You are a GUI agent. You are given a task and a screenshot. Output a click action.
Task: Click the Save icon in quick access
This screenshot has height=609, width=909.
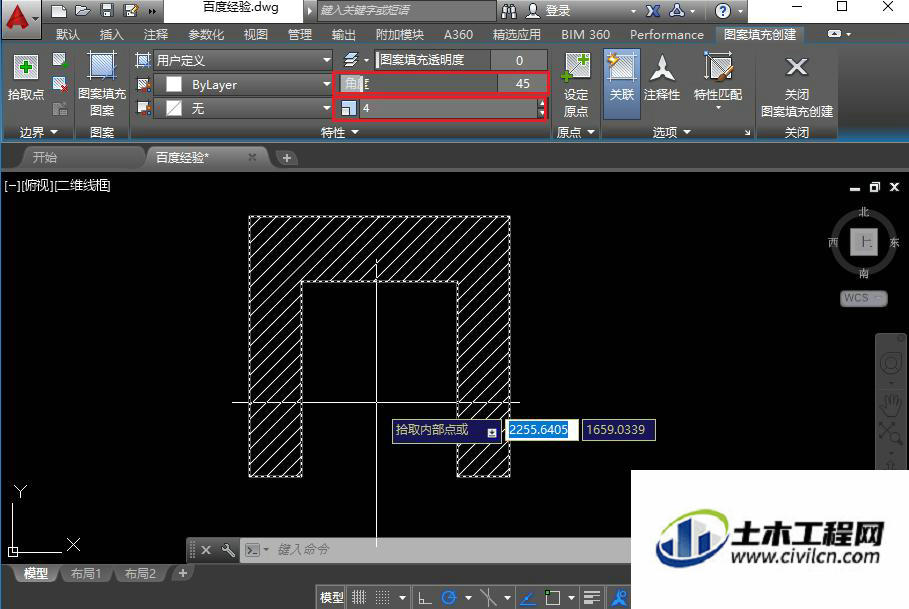click(107, 10)
